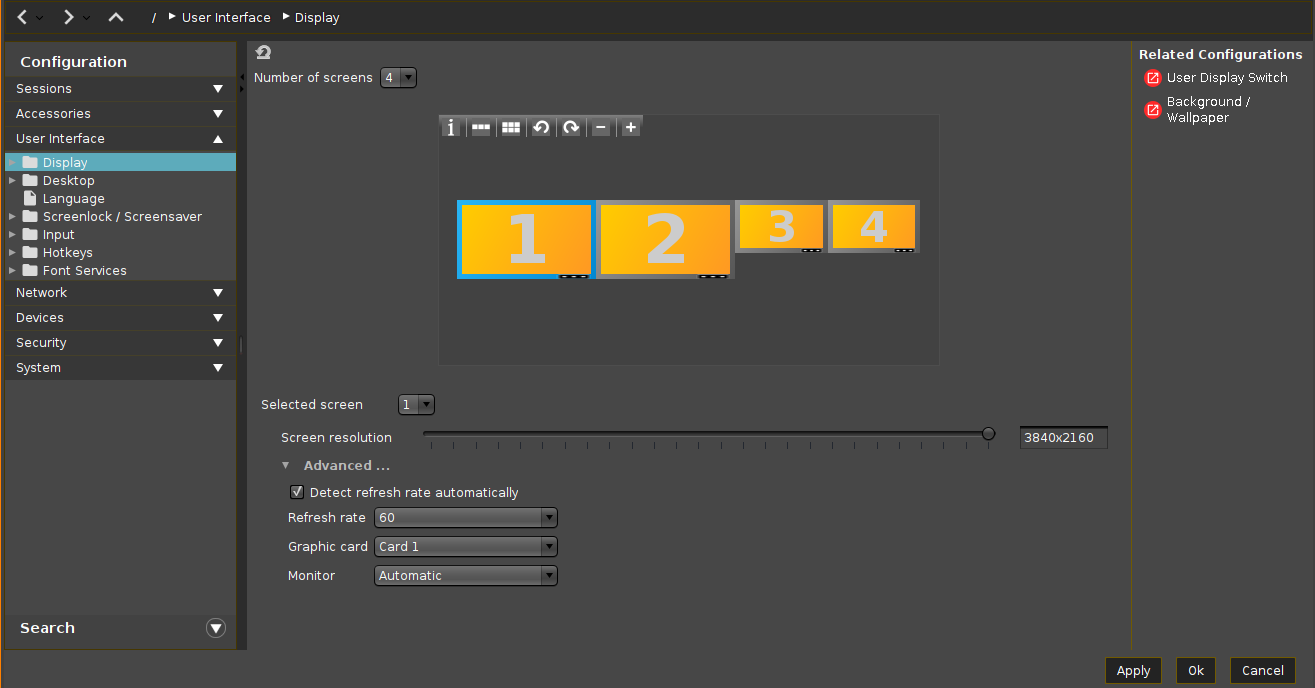Click the reset page icon above Number of screens

(263, 53)
